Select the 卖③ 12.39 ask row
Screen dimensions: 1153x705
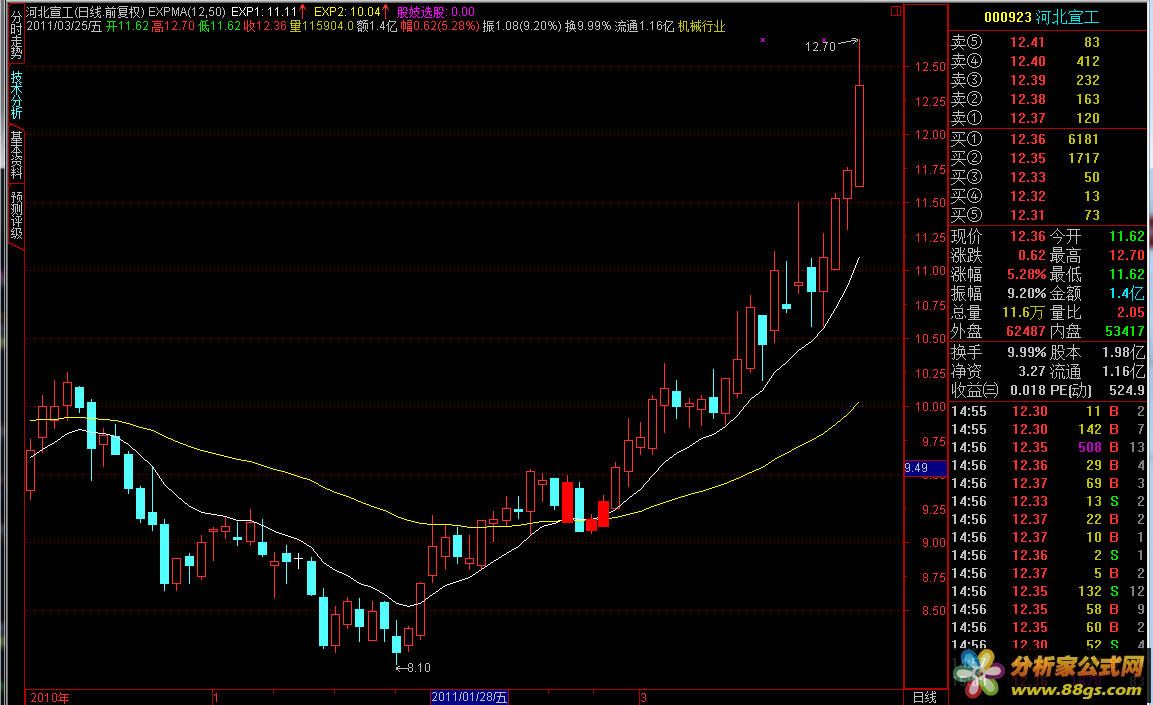[1047, 80]
